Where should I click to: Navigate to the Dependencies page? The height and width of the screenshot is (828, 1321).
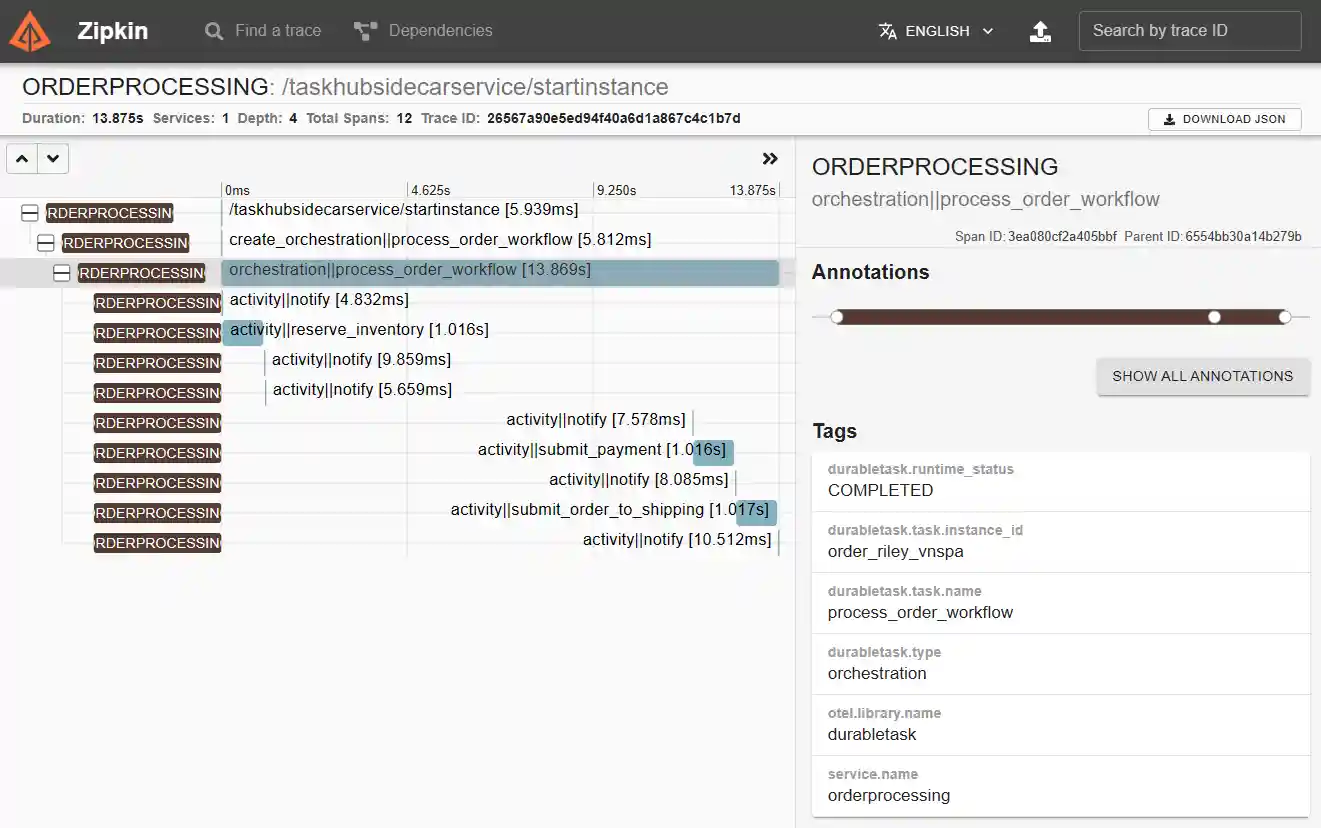(423, 30)
